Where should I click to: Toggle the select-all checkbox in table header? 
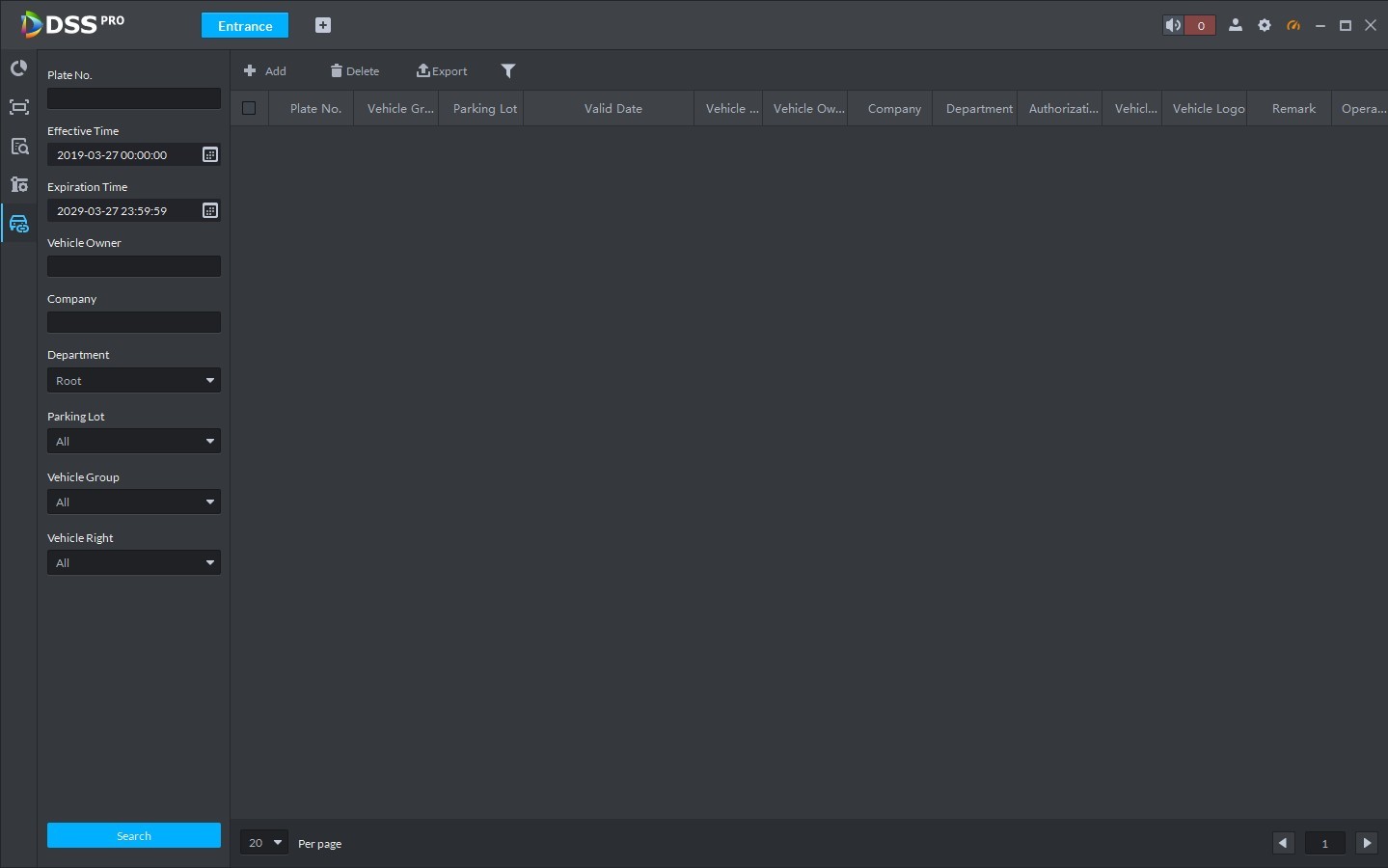[x=249, y=108]
